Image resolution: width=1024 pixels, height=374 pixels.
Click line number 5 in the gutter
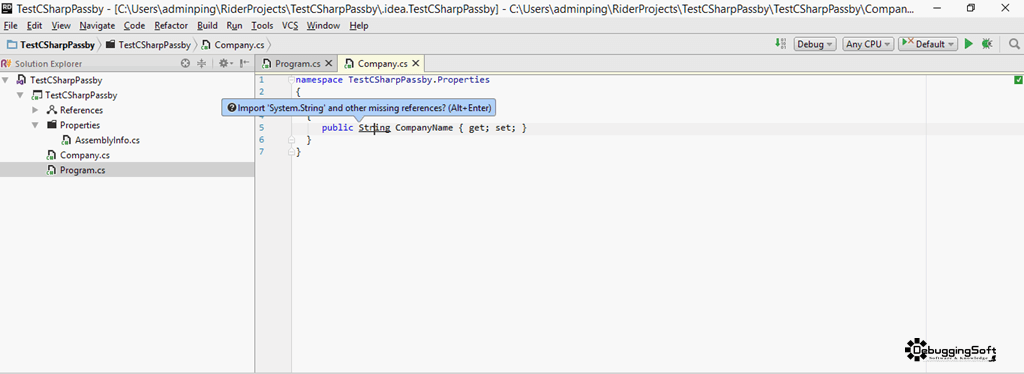[x=262, y=128]
